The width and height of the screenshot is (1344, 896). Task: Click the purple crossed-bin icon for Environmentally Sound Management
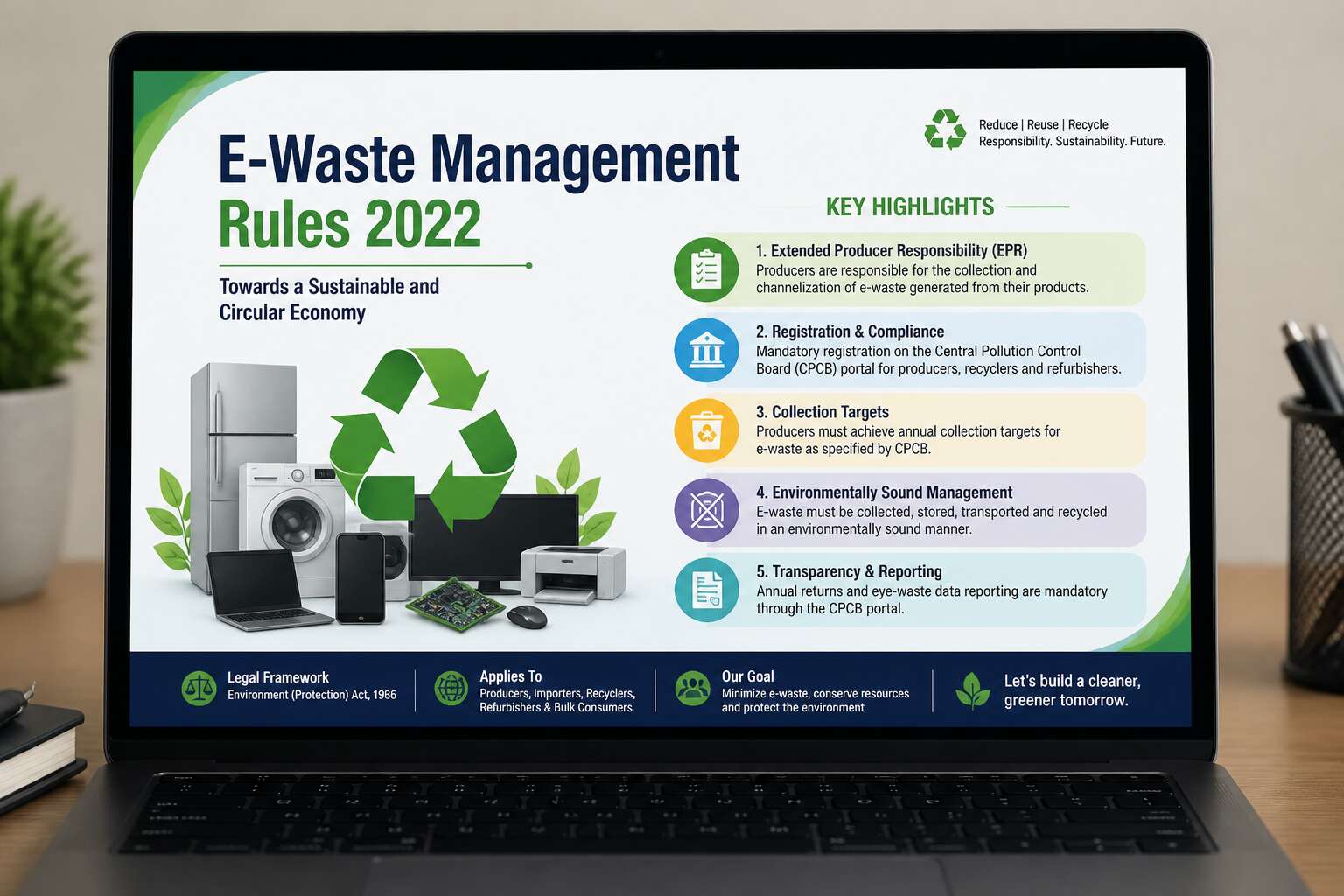coord(706,510)
